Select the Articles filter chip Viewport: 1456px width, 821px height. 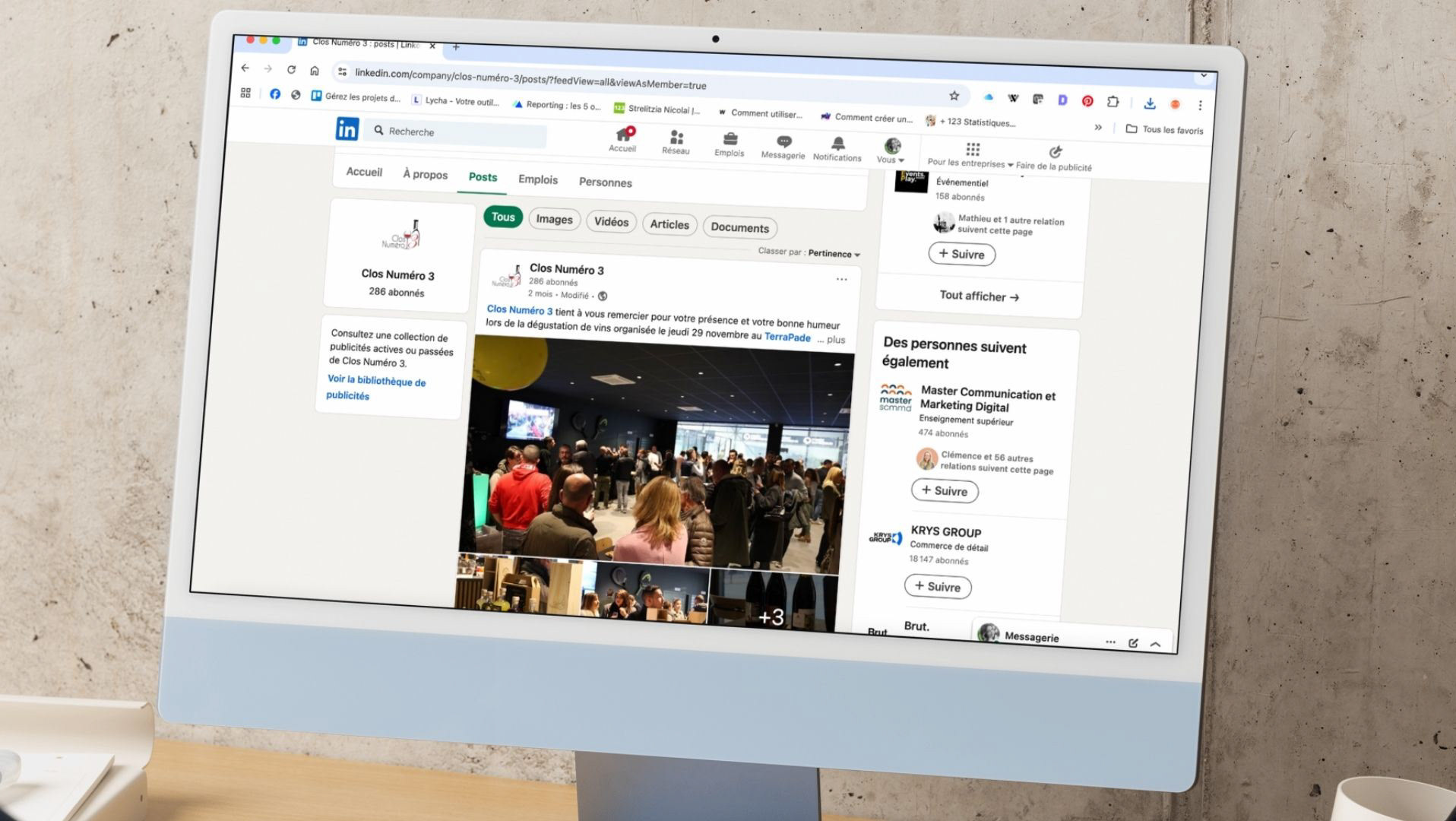point(669,224)
